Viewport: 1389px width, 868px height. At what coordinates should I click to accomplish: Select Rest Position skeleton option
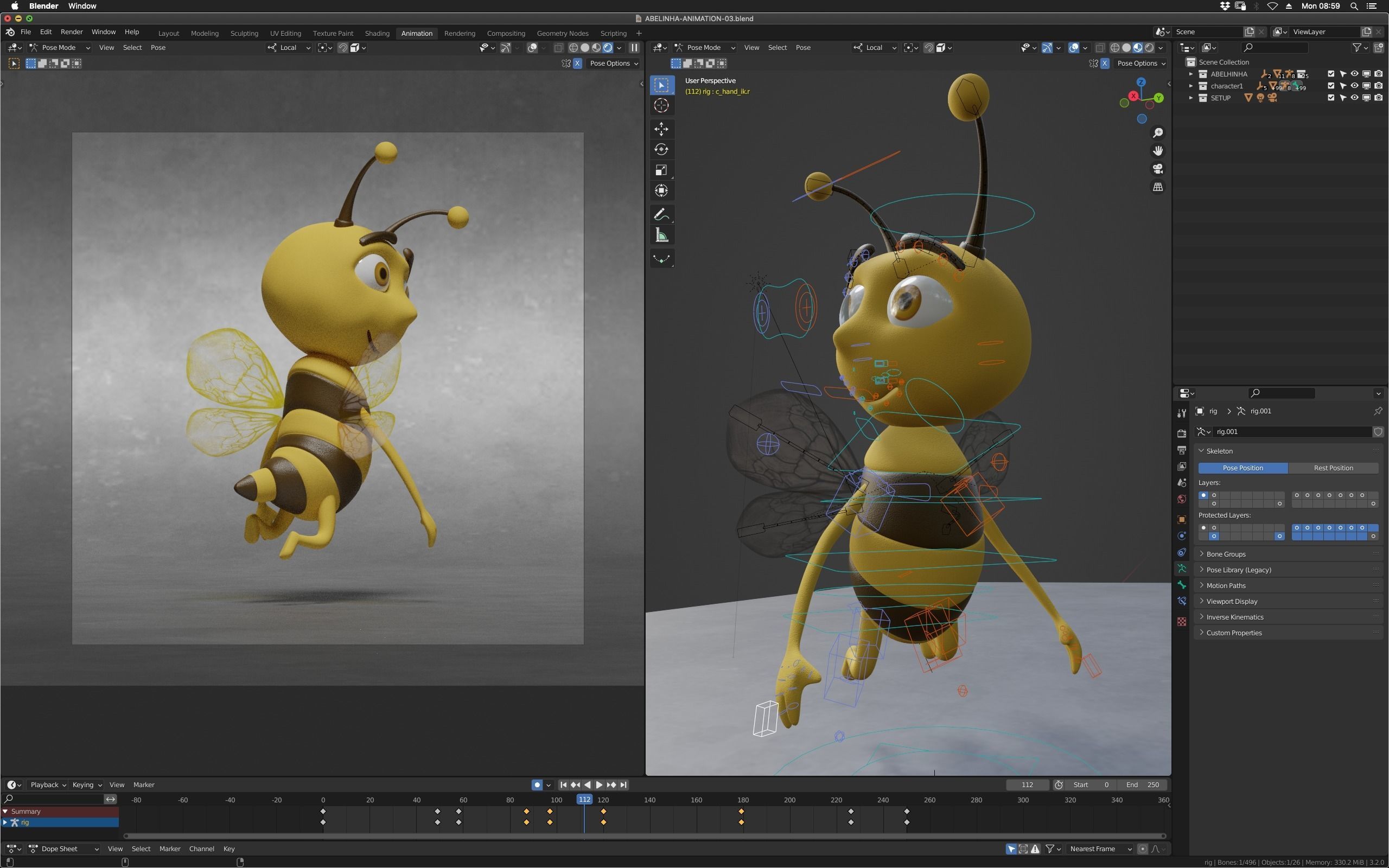point(1333,468)
